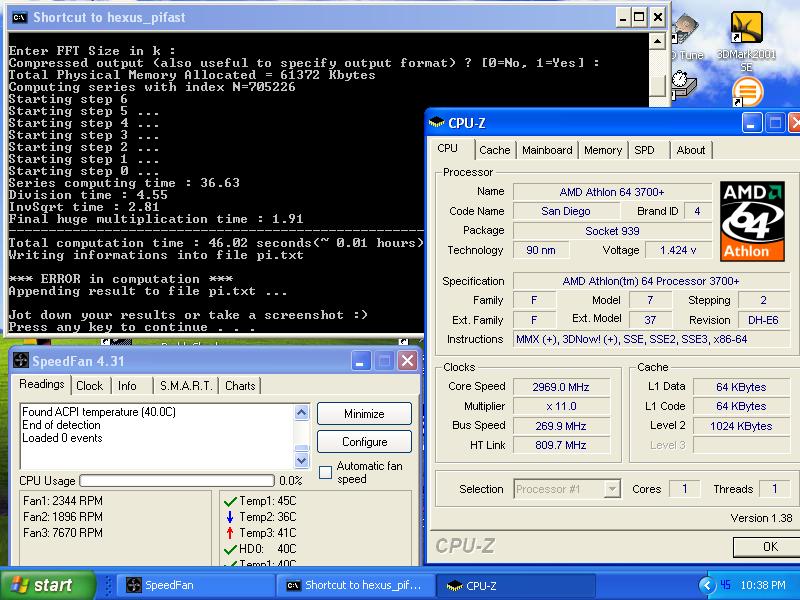Click the Revision DH-E6 value
Image resolution: width=800 pixels, height=600 pixels.
pos(763,320)
